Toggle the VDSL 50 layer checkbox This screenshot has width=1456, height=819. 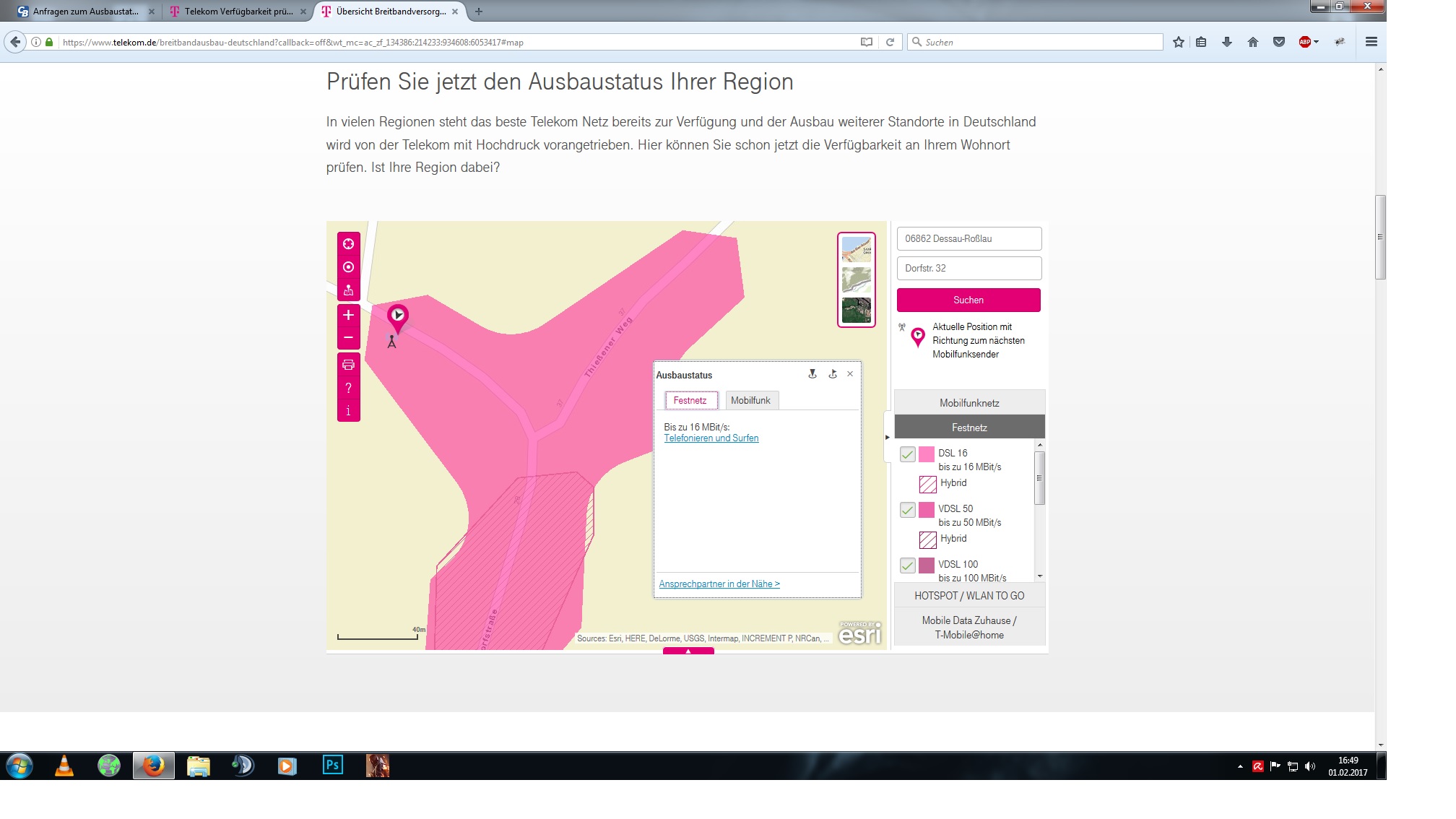[908, 510]
